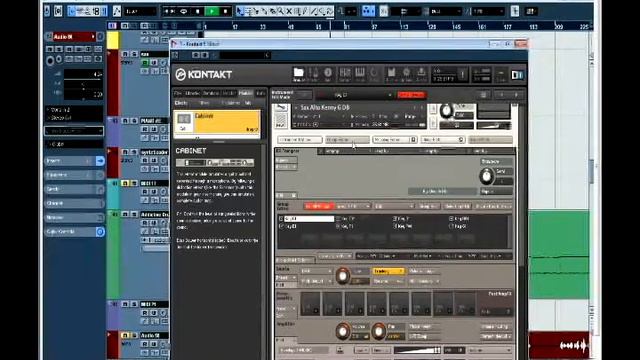Click the Native Instruments logo in Kontakt

pyautogui.click(x=517, y=75)
